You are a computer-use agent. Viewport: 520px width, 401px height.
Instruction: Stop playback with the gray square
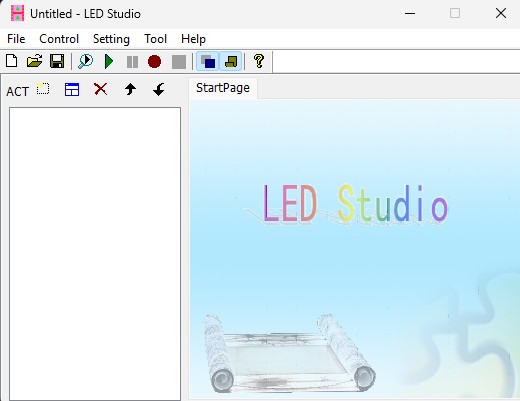point(179,62)
